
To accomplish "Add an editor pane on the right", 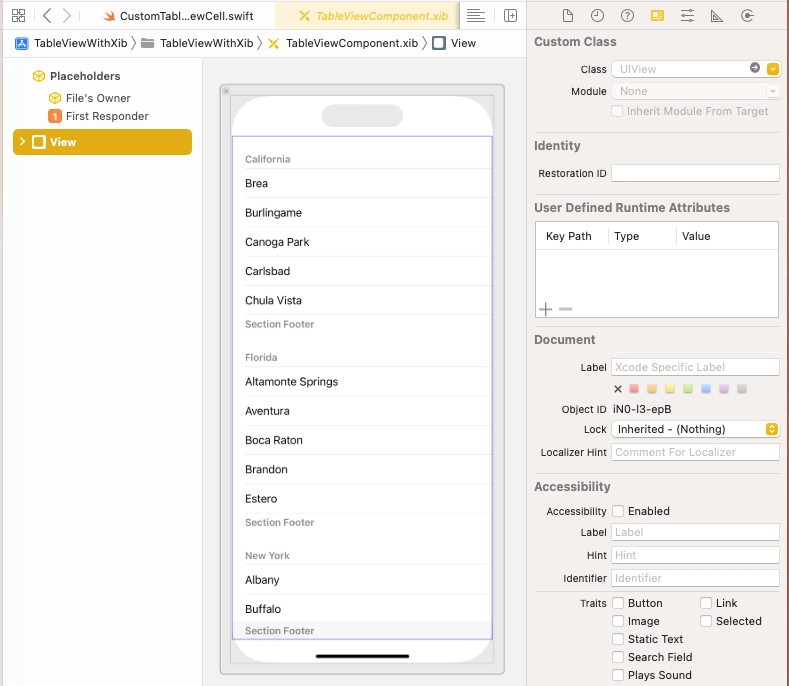I will point(510,16).
